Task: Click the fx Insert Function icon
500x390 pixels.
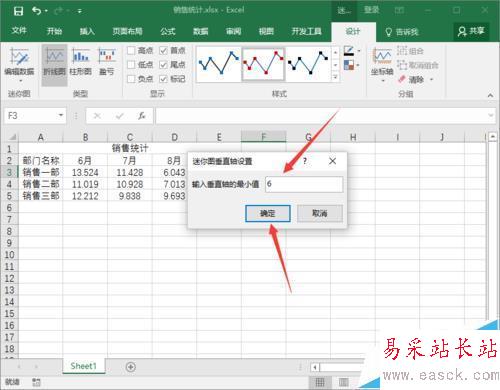Action: click(x=142, y=116)
